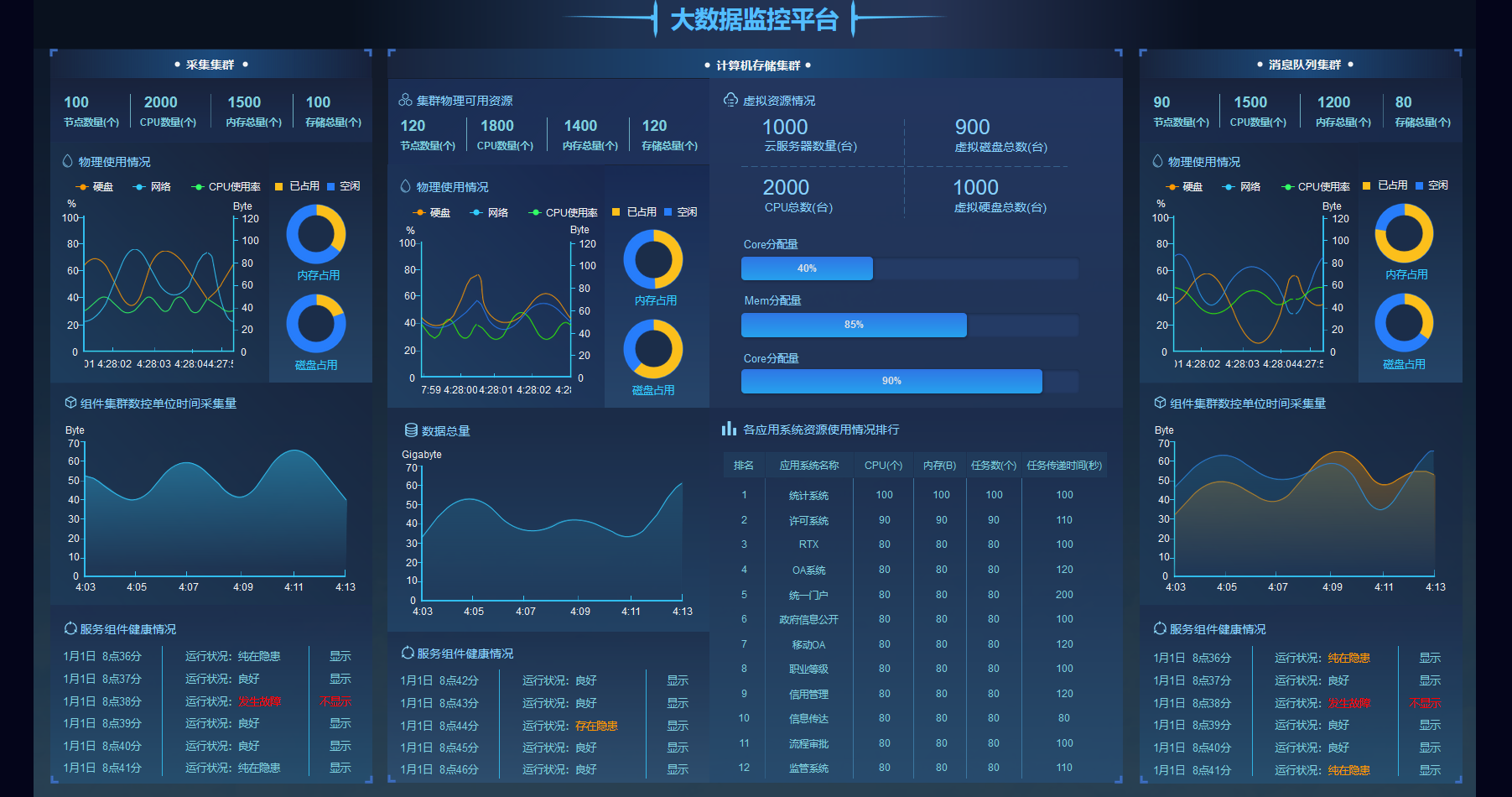The width and height of the screenshot is (1512, 797).
Task: Click the ring icon beside 服务组件健康情况 in 计算机存储集群
Action: tap(408, 653)
